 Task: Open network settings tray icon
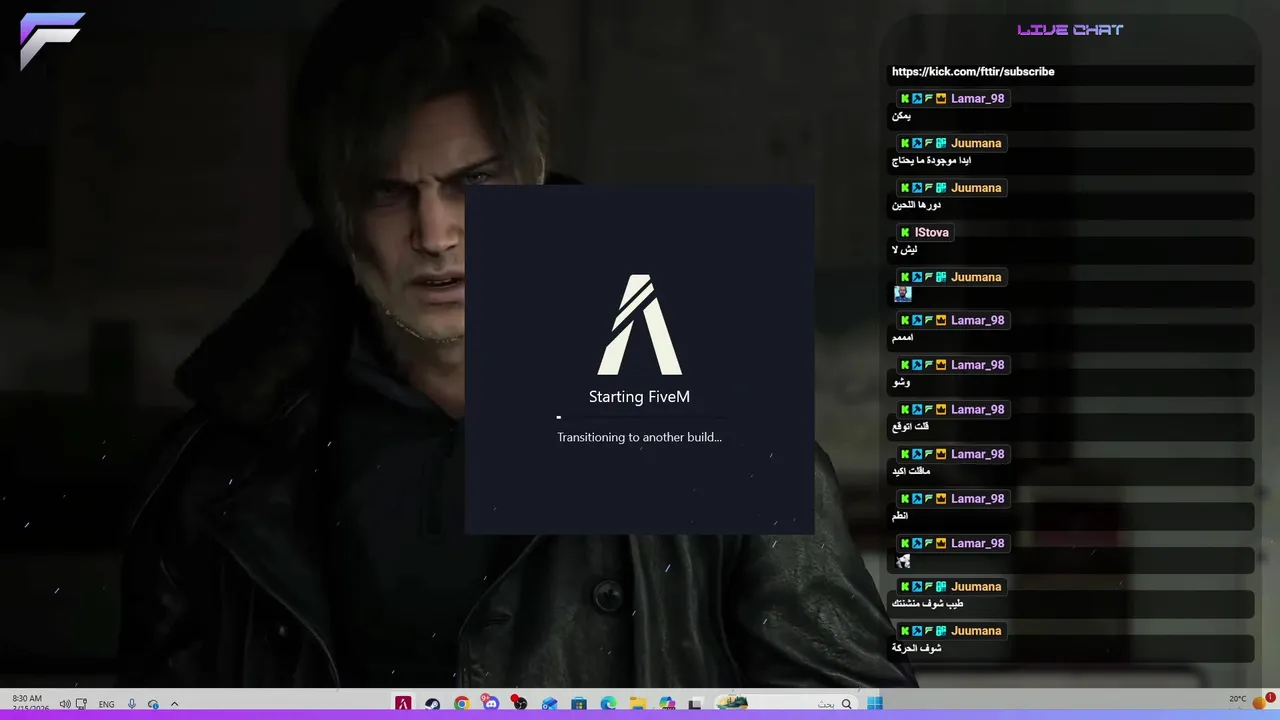tap(81, 704)
